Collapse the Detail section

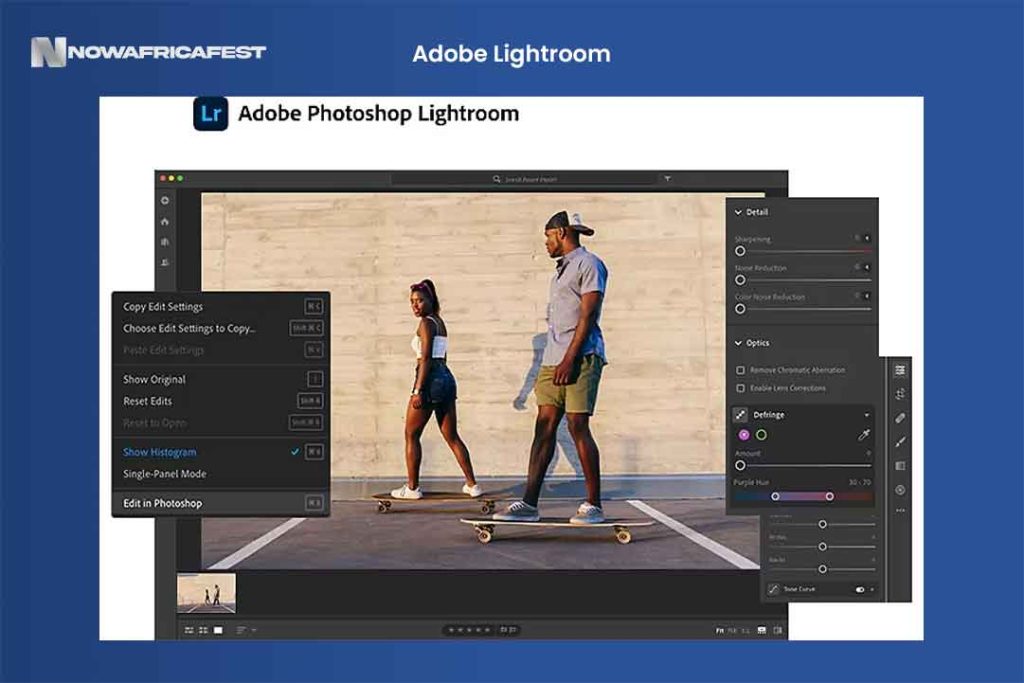pyautogui.click(x=738, y=212)
